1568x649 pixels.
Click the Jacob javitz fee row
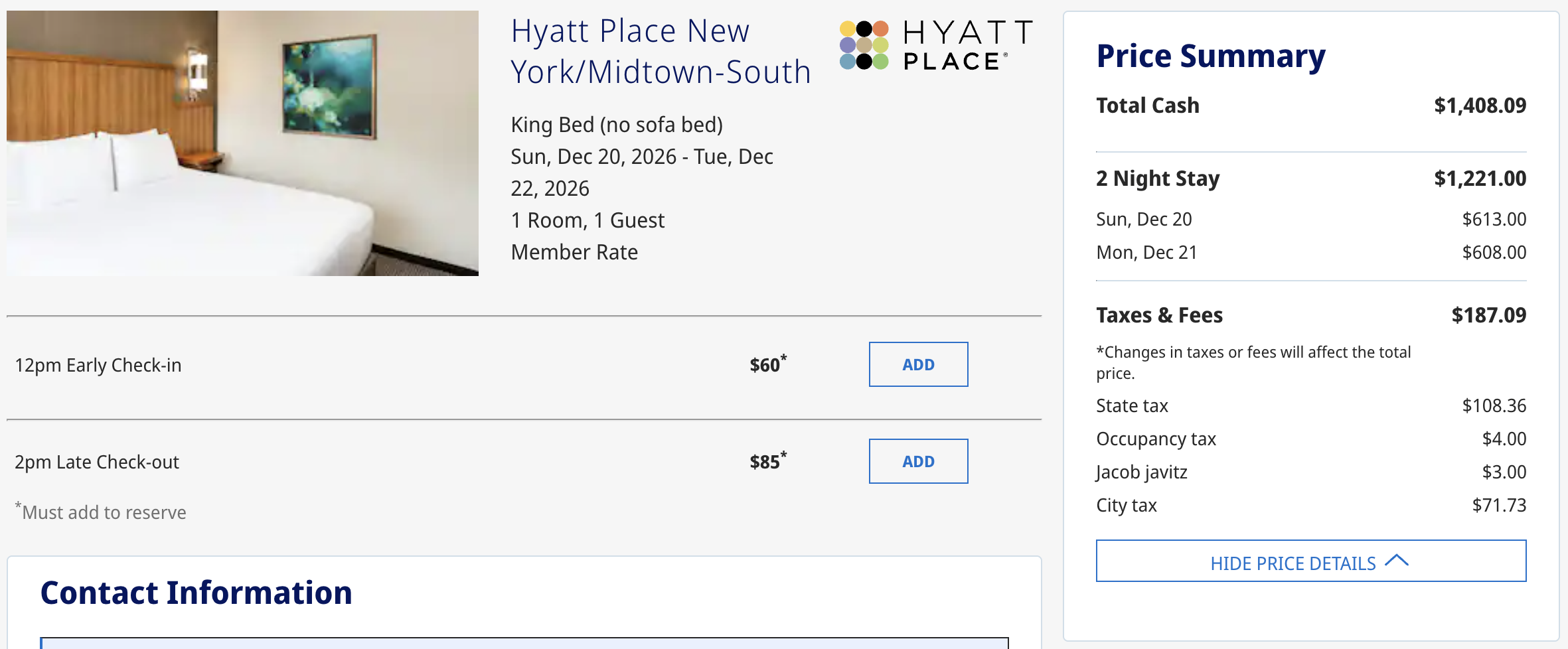pyautogui.click(x=1142, y=472)
